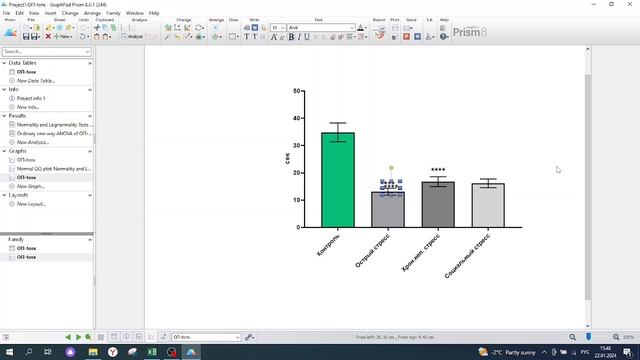Open the Insert menu
640x360 pixels.
(51, 13)
